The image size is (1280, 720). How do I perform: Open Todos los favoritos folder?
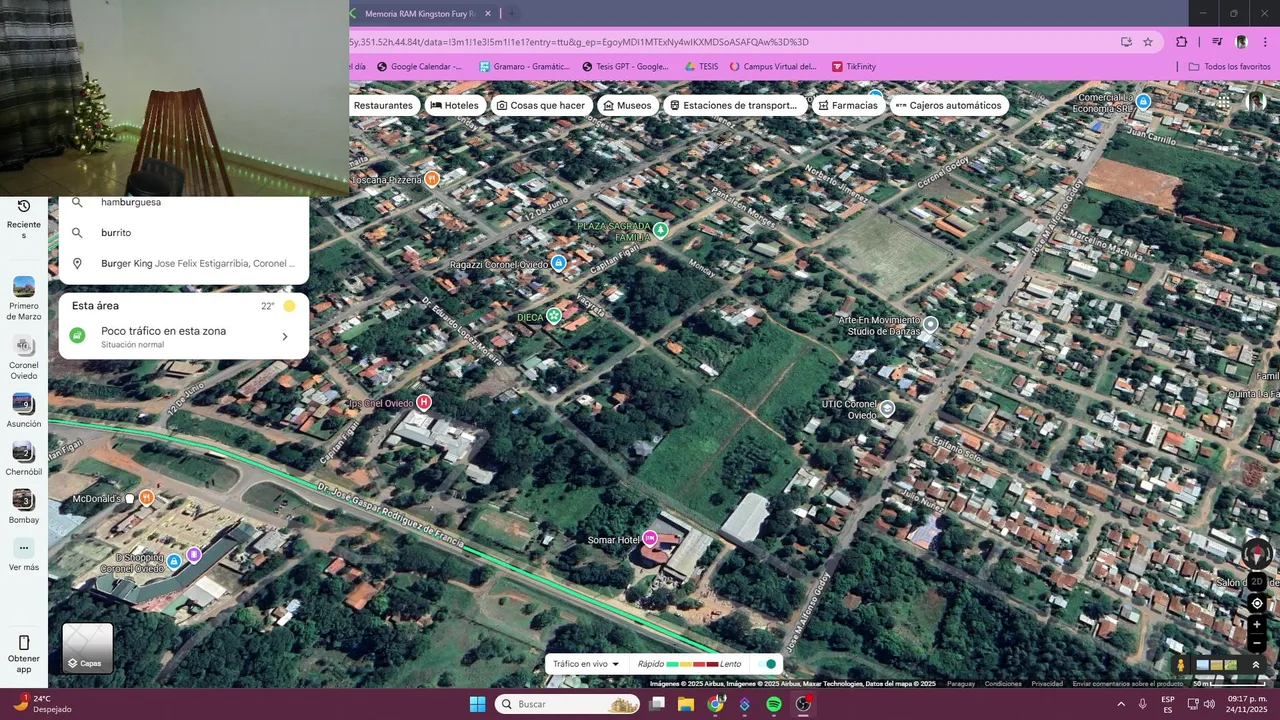1229,67
